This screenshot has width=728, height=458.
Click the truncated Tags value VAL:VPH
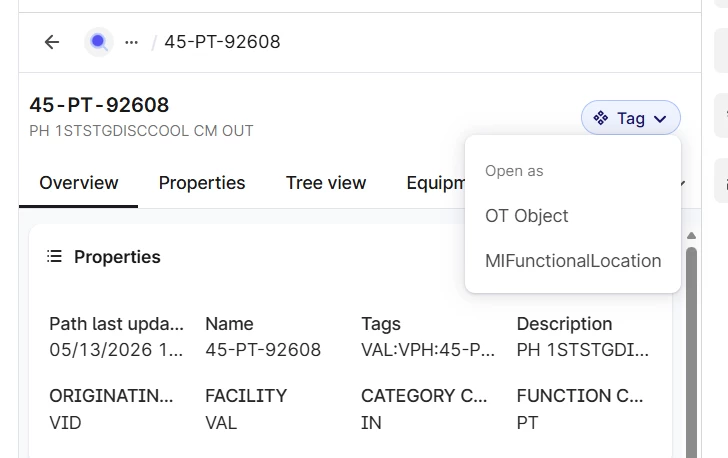[428, 350]
